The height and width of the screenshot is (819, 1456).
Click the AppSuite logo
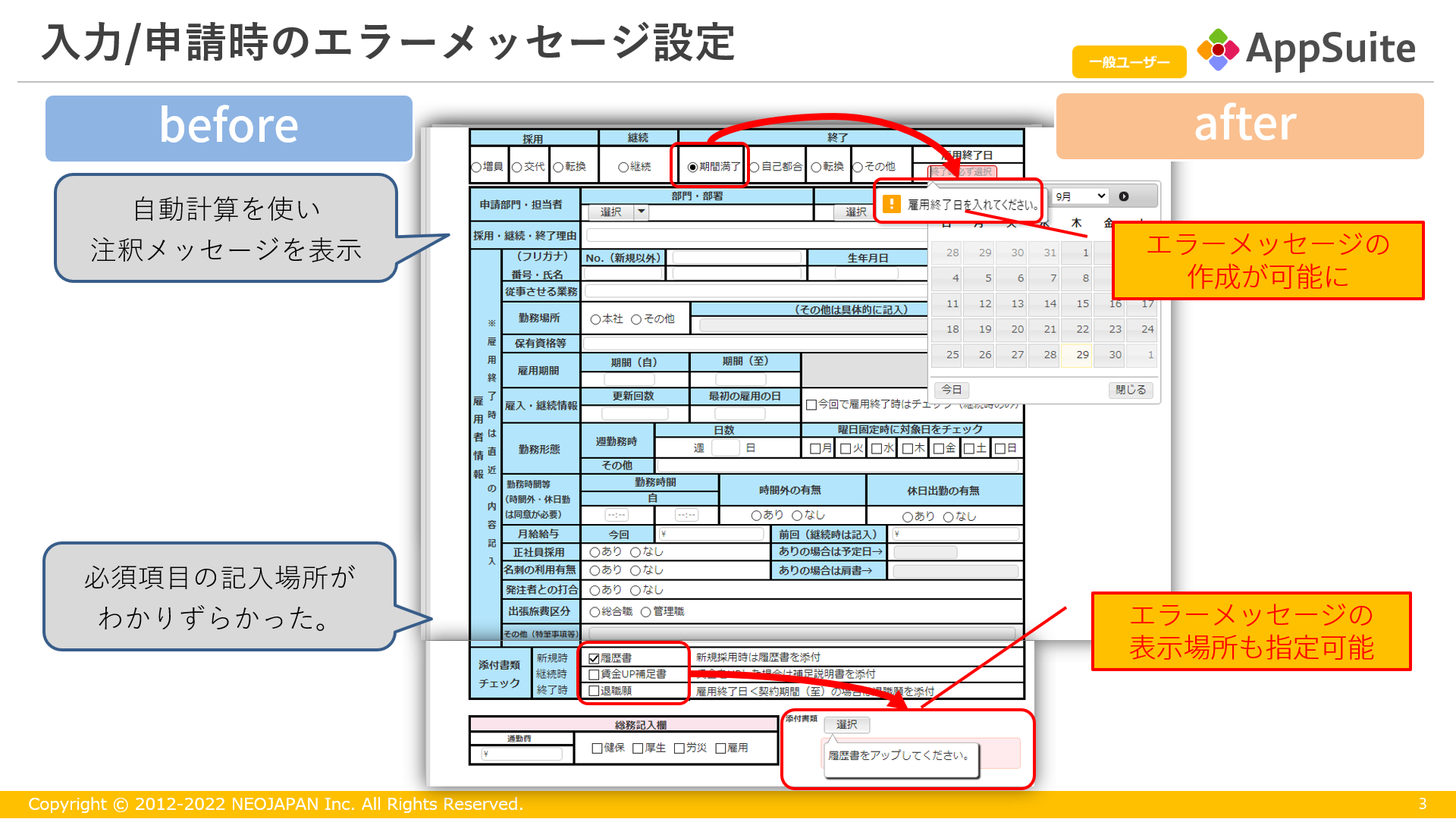point(1306,49)
